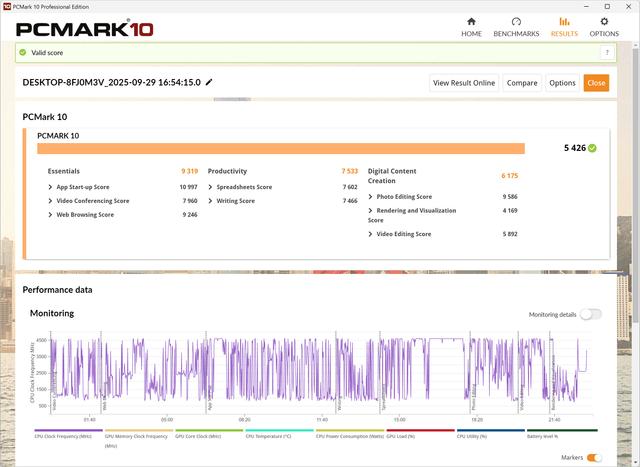Click the Video Editing value 5 892
Viewport: 640px width, 467px height.
[x=510, y=234]
